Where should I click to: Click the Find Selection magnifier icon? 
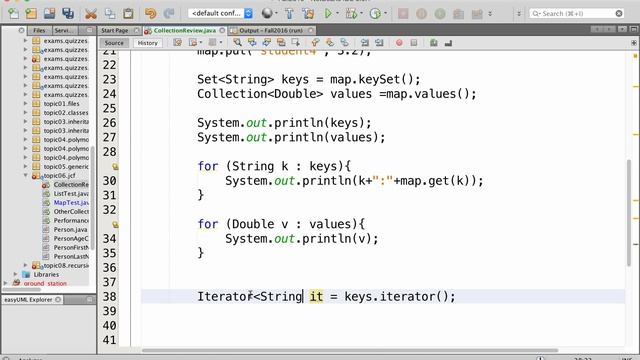point(237,42)
